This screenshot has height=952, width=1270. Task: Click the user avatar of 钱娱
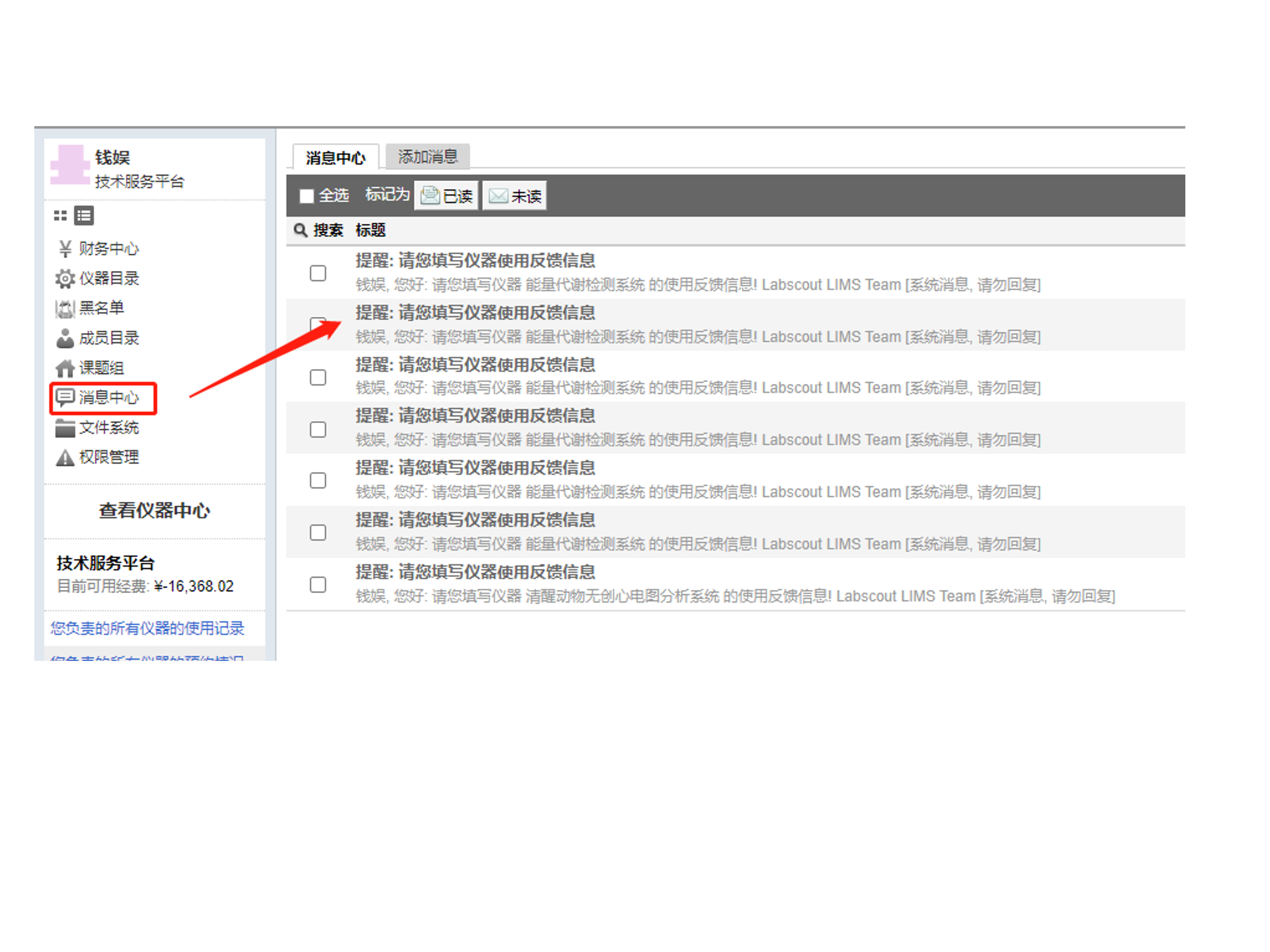70,165
